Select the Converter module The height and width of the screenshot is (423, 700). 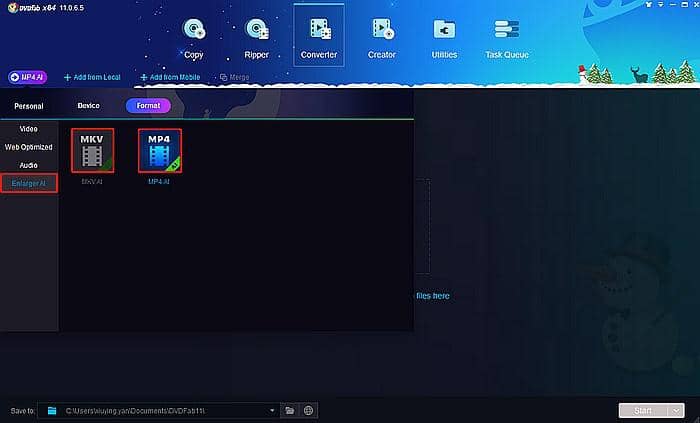[x=319, y=36]
